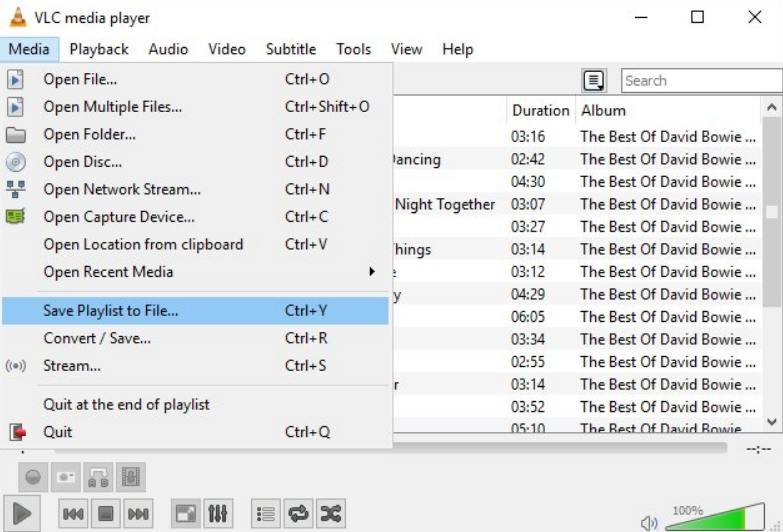This screenshot has width=783, height=532.
Task: Open the Playback menu
Action: (99, 49)
